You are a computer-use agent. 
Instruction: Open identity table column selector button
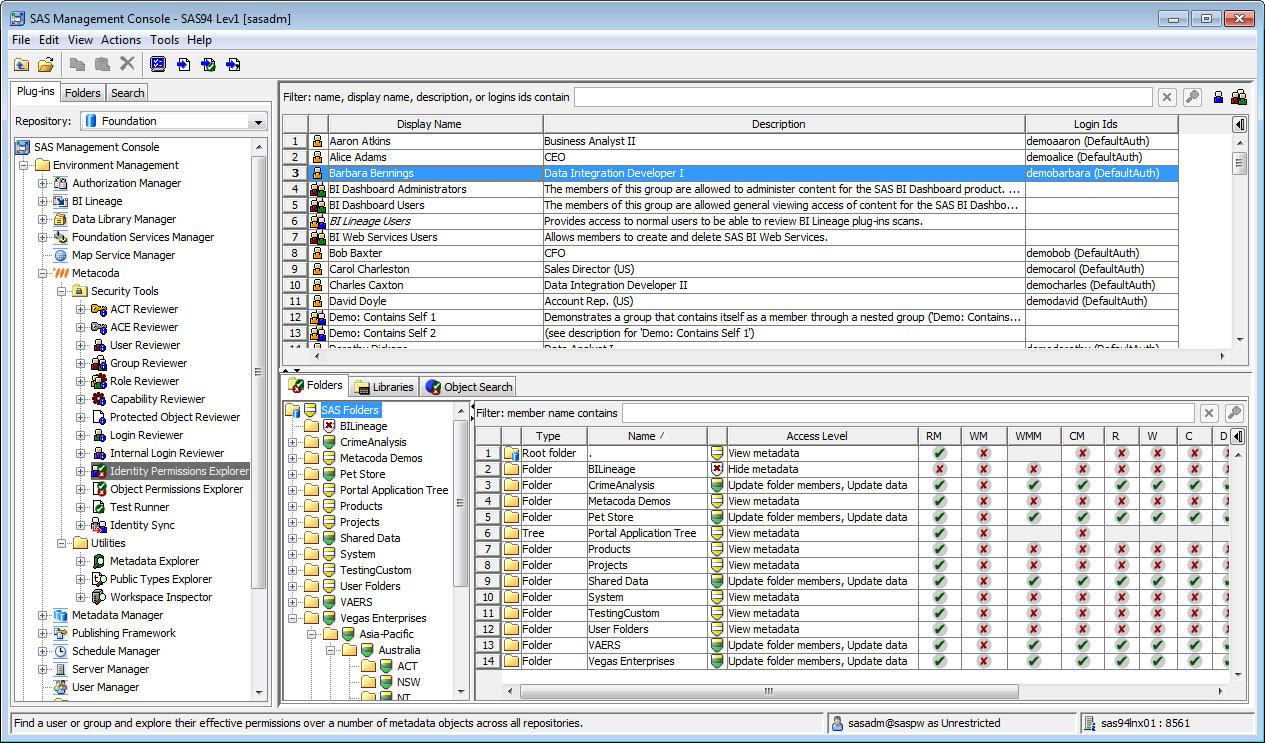1239,125
